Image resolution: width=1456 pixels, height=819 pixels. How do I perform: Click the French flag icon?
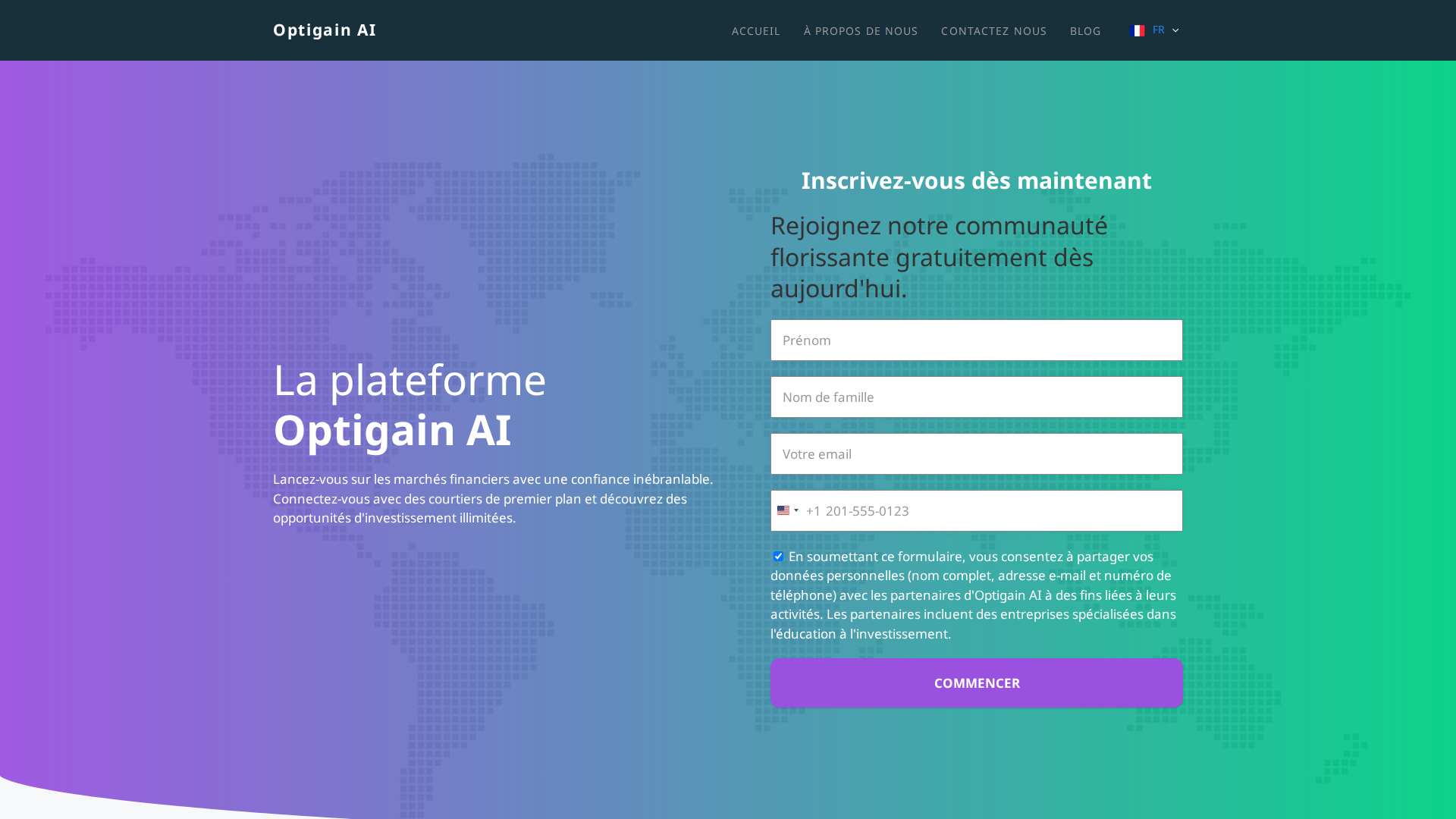tap(1137, 30)
